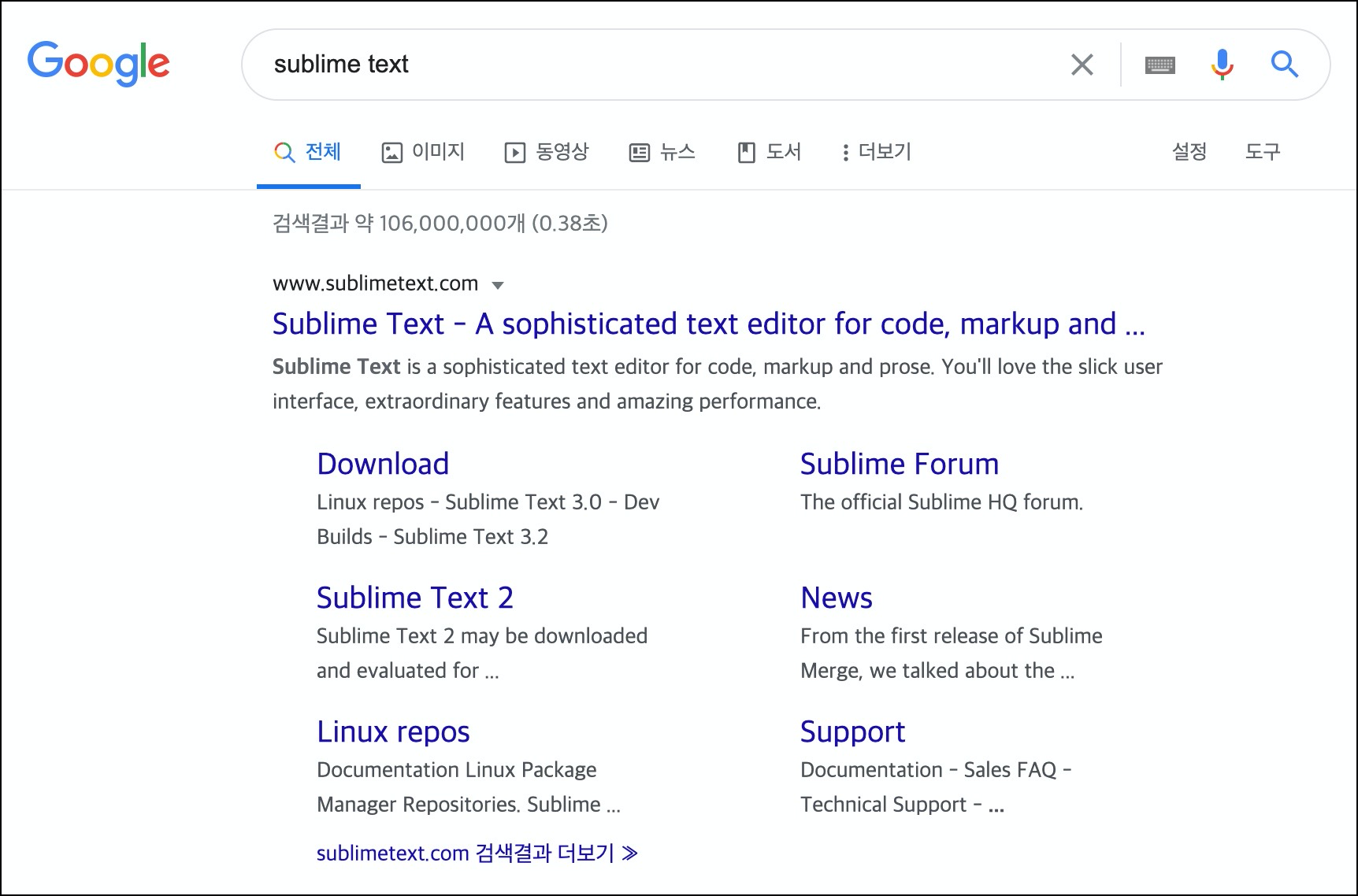Click sublimetext.com 검색결과 더보기 link
The width and height of the screenshot is (1358, 896).
click(x=477, y=853)
